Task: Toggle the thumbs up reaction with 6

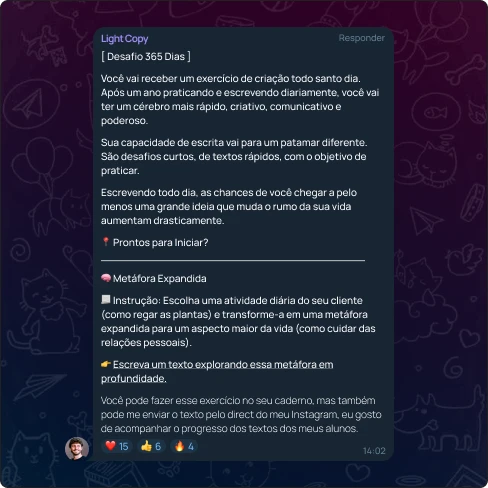Action: [151, 446]
